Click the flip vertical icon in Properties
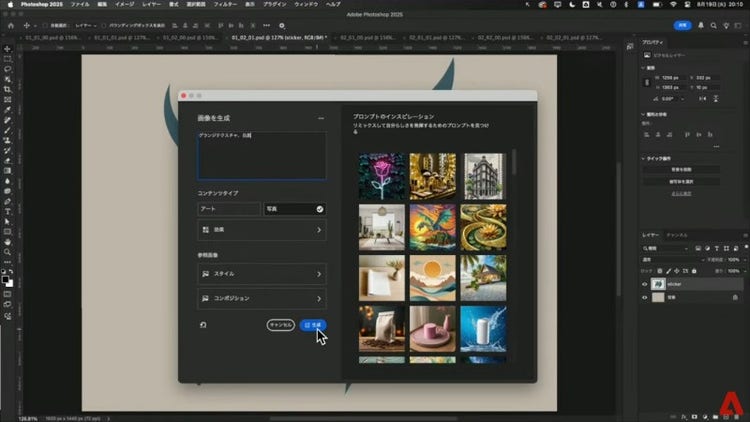 716,99
